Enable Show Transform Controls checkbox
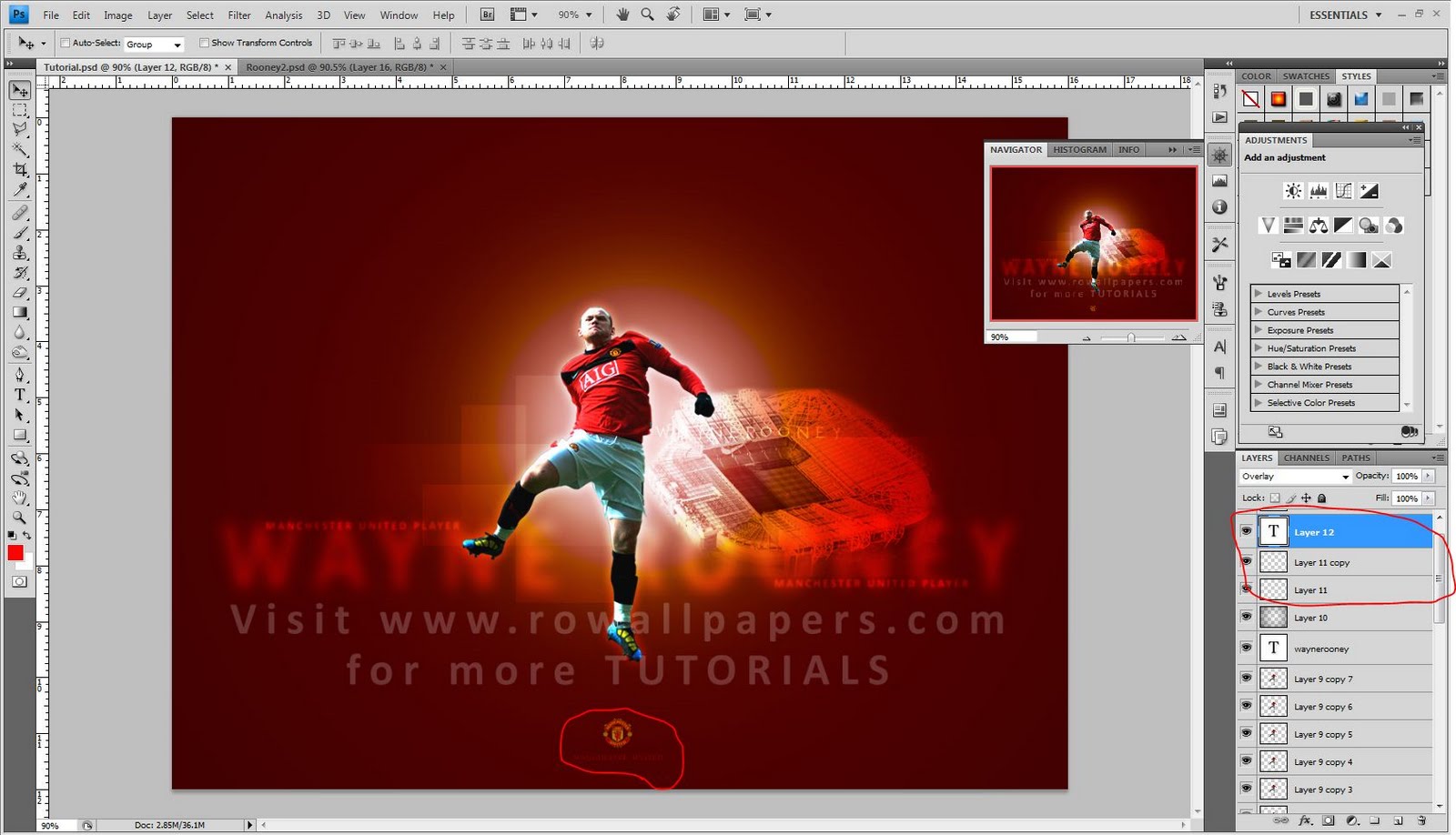1456x835 pixels. click(205, 43)
